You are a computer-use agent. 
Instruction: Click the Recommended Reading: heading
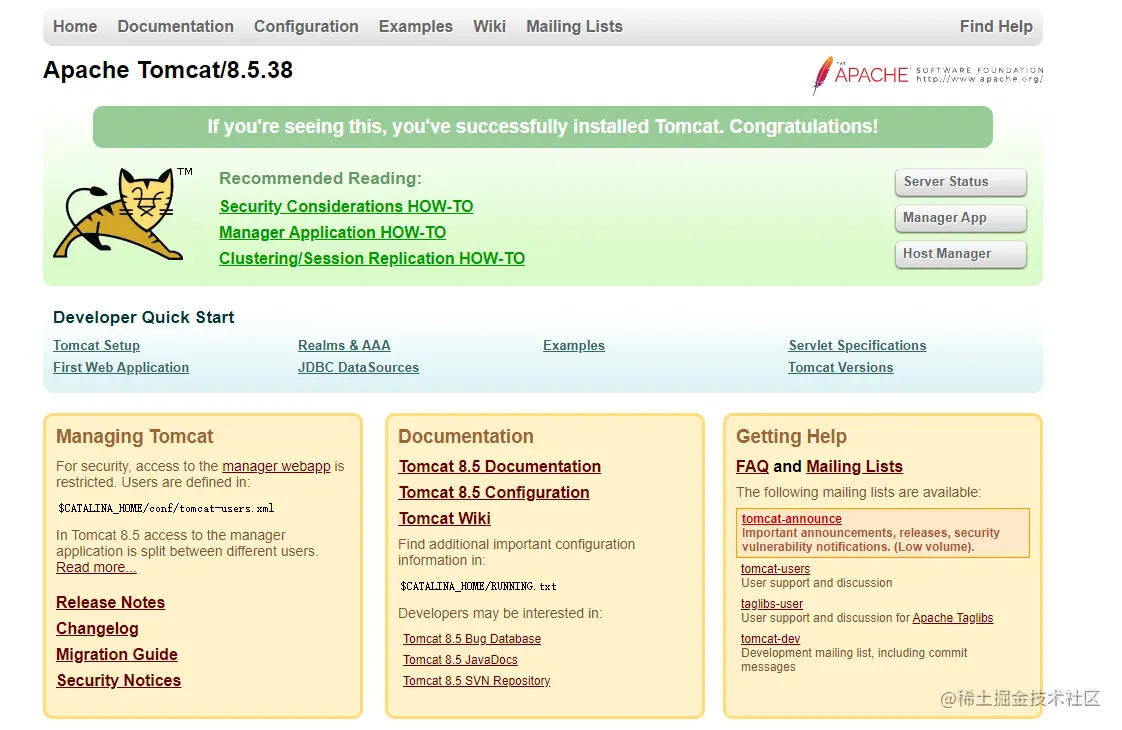tap(321, 178)
